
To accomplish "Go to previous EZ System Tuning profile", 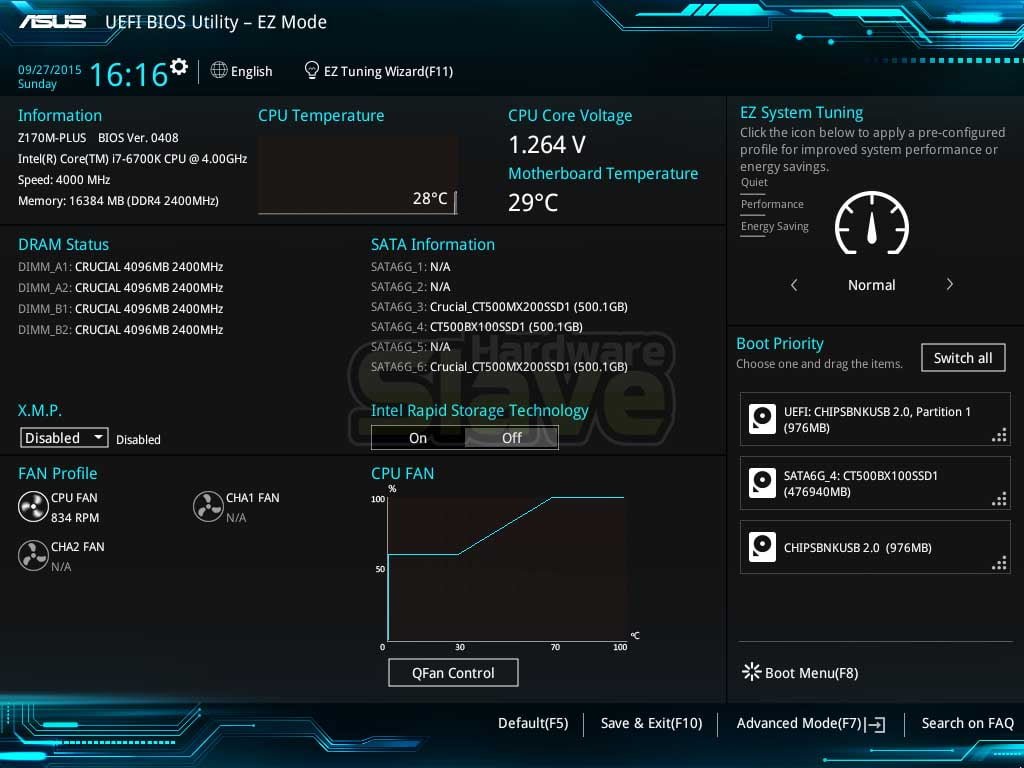I will 794,285.
